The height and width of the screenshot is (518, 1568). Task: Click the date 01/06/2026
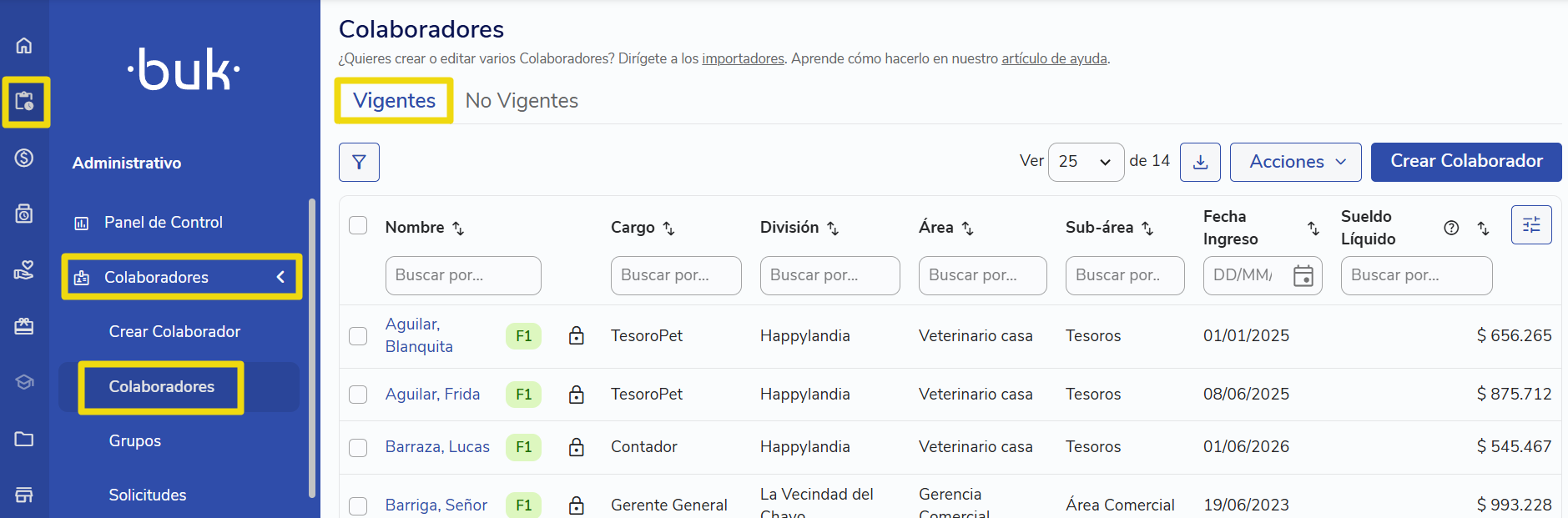pos(1246,446)
